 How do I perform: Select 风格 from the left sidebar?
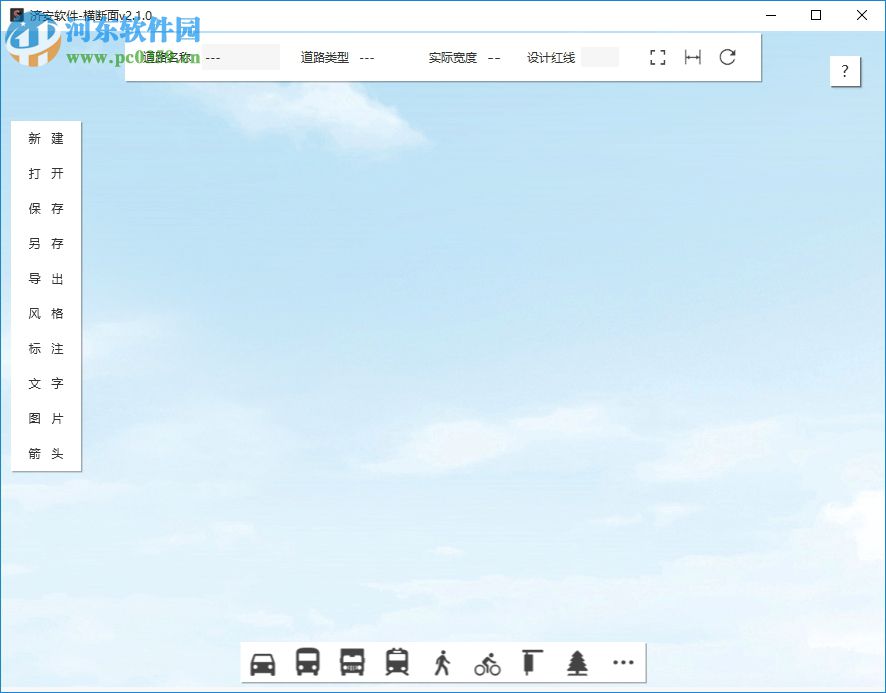coord(45,313)
